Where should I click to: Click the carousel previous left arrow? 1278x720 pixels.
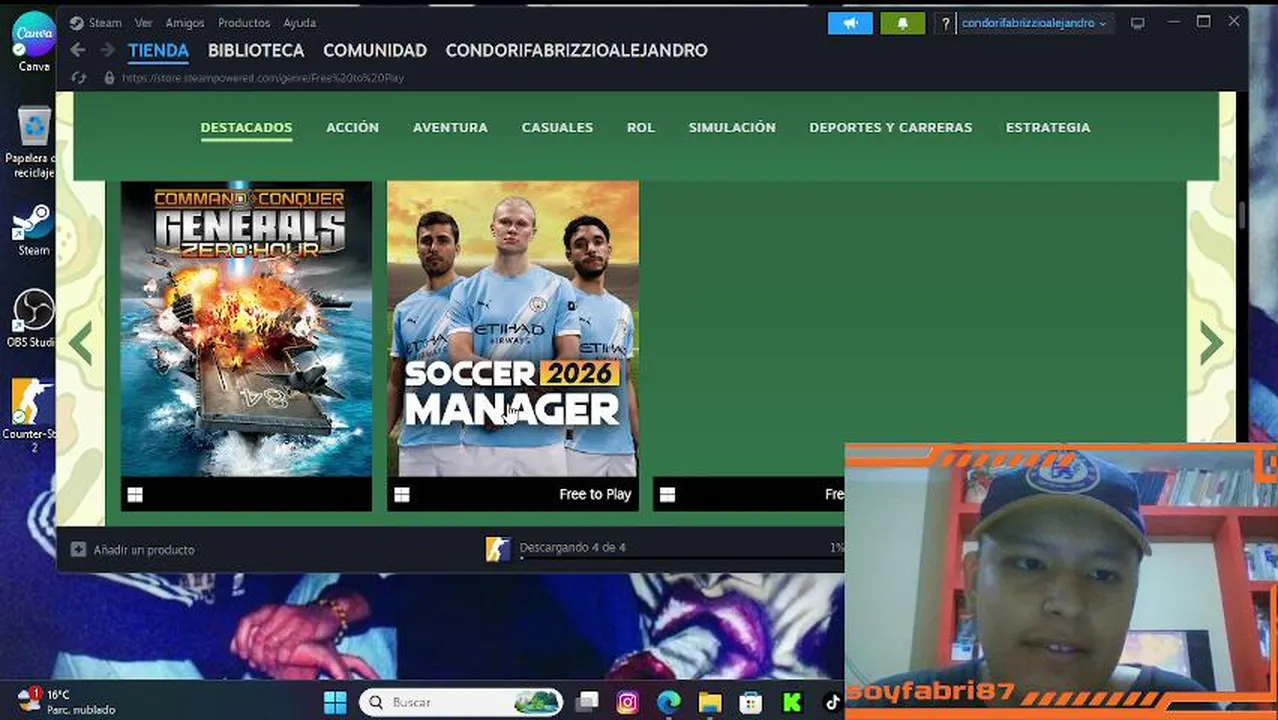tap(81, 343)
